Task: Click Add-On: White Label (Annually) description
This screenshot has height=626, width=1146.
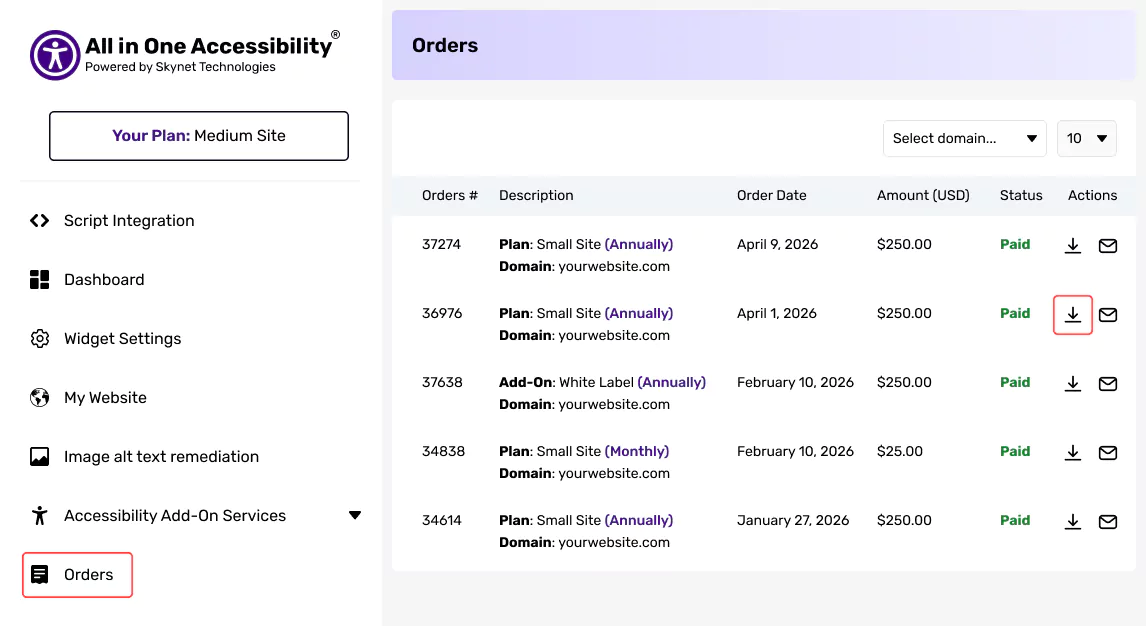Action: point(602,382)
